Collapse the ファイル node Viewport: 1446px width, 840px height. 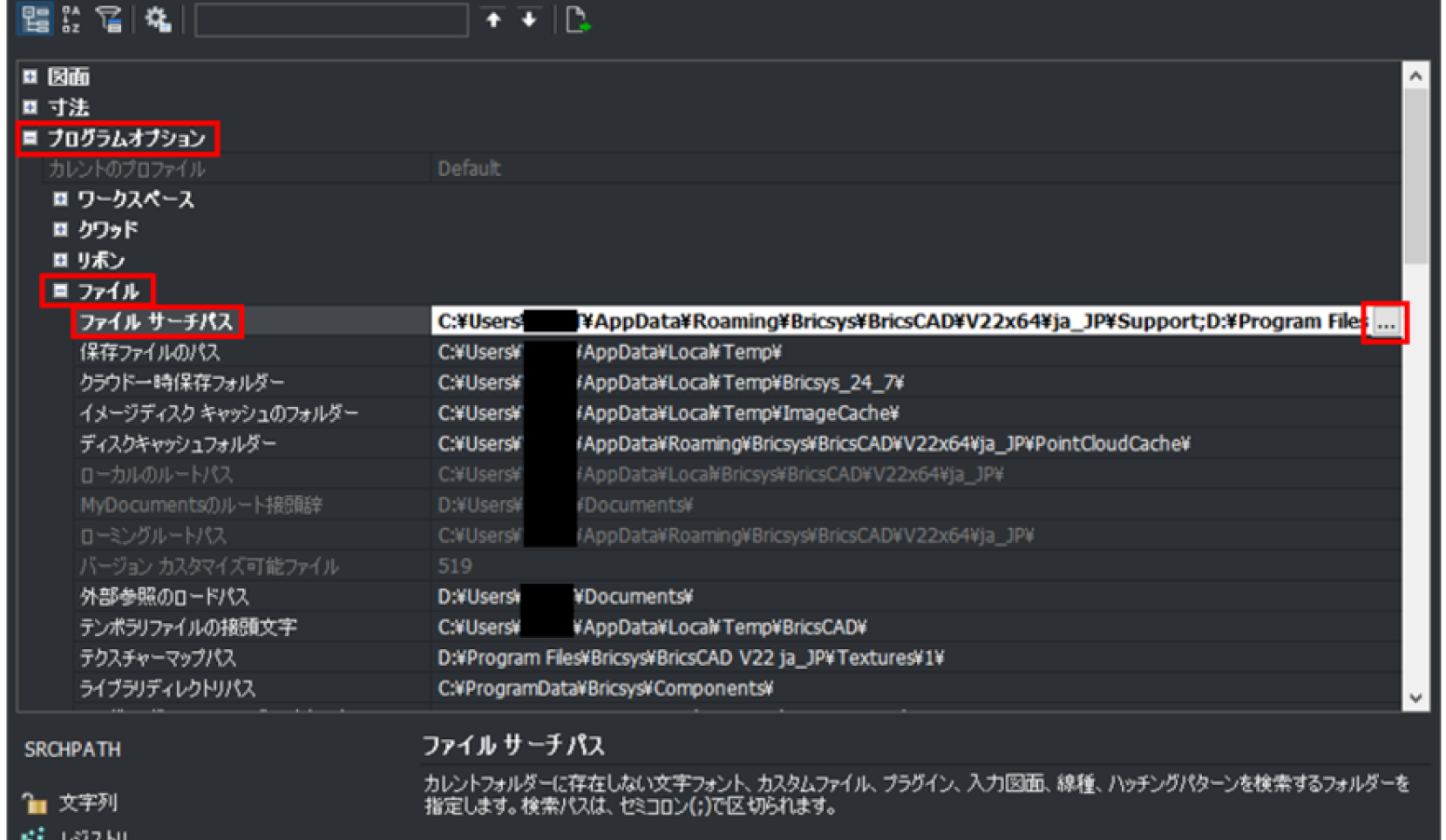point(60,290)
